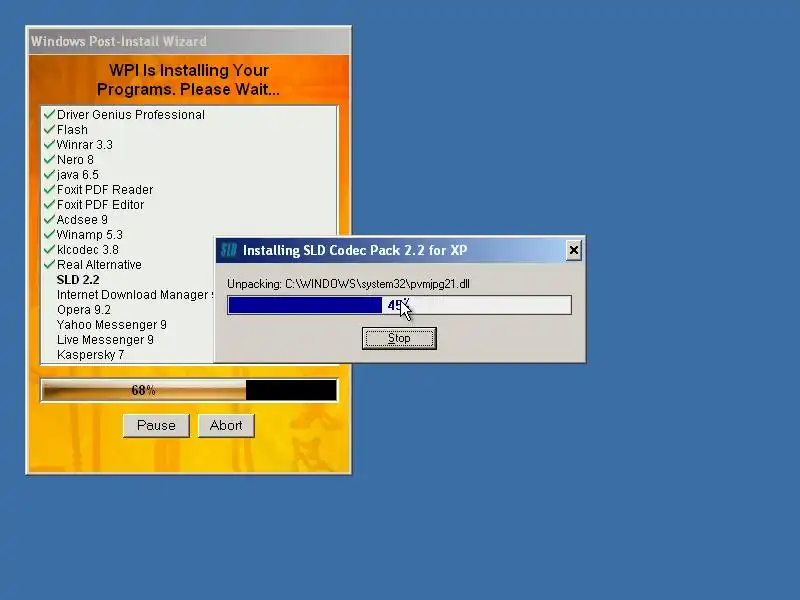Viewport: 800px width, 600px height.
Task: Click the WPI Is Installing Your Programs heading
Action: click(188, 80)
